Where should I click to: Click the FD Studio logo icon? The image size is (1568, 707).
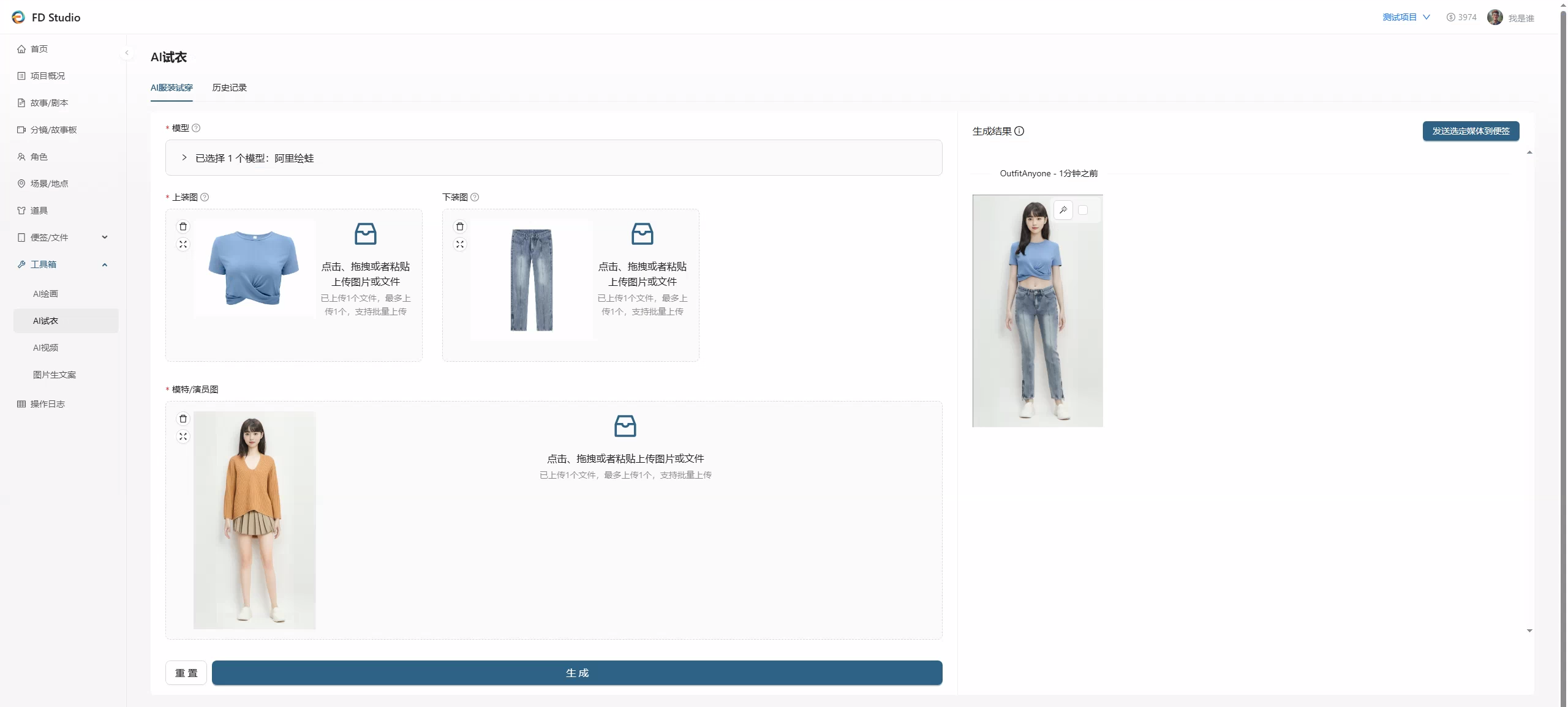pos(18,17)
